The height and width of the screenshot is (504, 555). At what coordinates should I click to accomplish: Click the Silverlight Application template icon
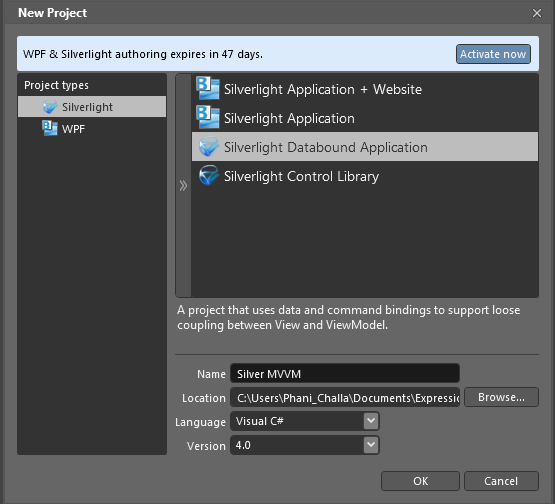click(x=208, y=117)
